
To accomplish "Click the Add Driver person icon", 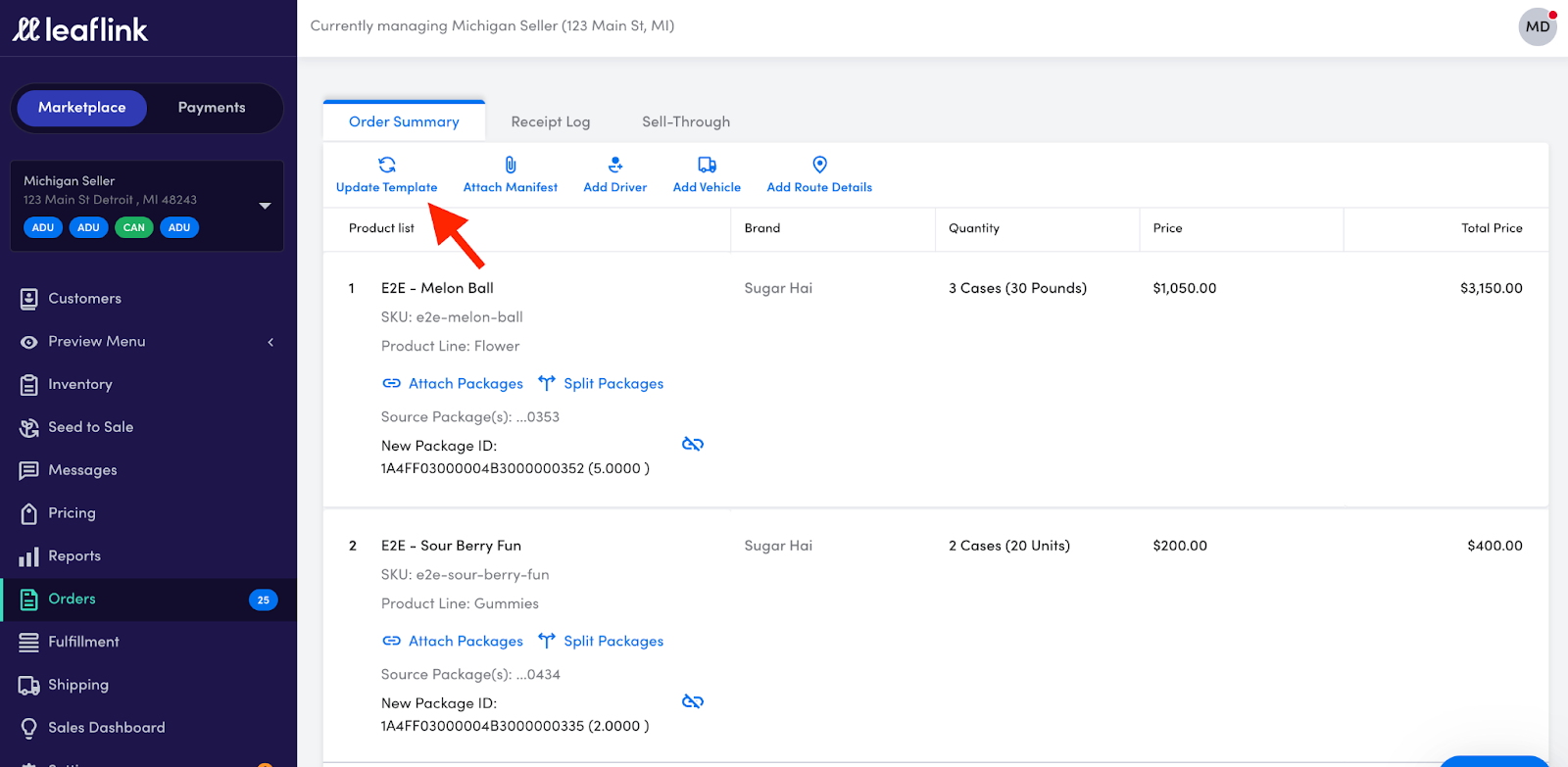I will tap(615, 165).
